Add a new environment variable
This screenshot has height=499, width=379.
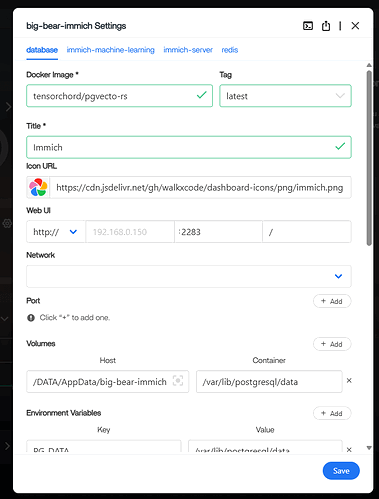coord(332,413)
